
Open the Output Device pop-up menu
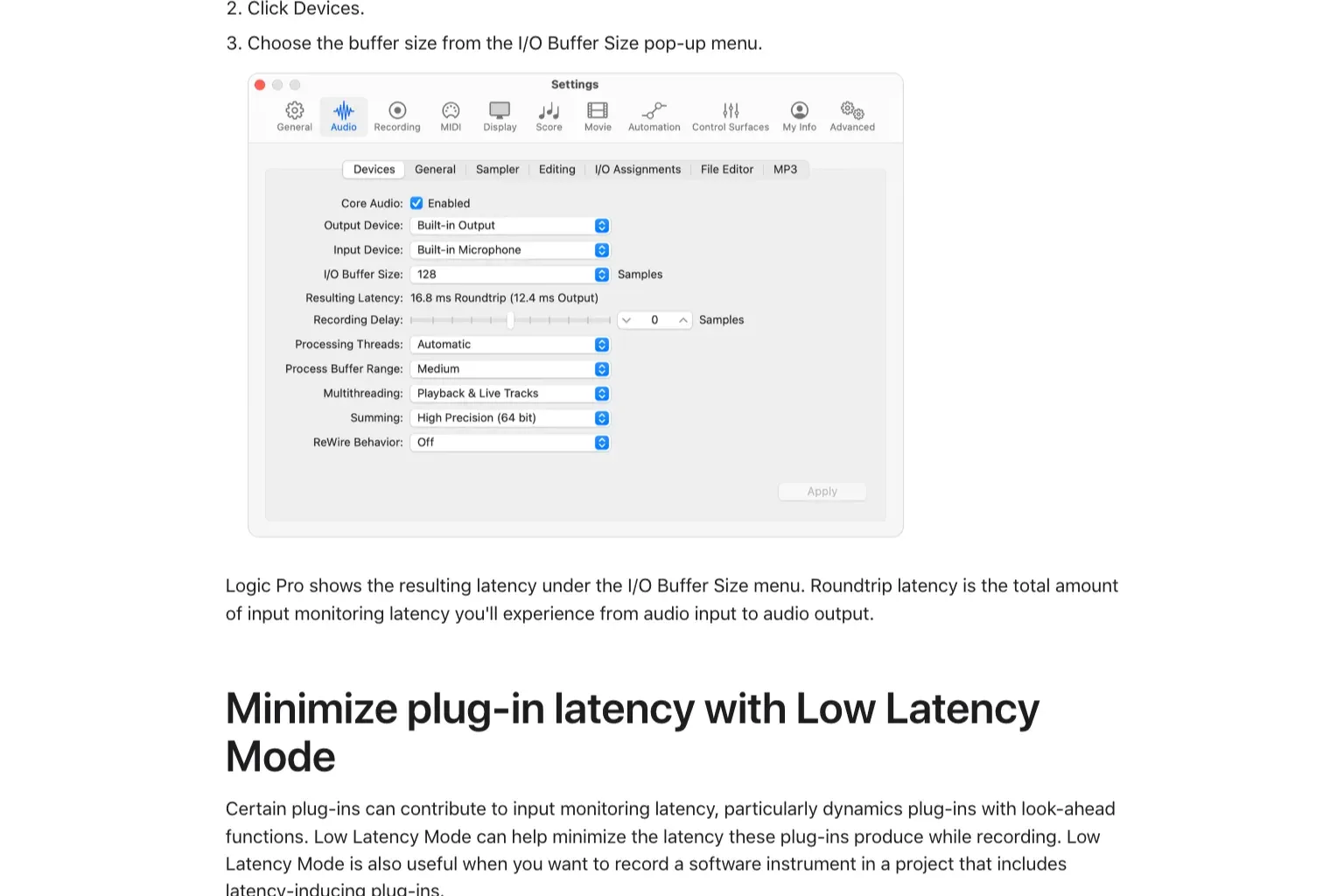(509, 226)
